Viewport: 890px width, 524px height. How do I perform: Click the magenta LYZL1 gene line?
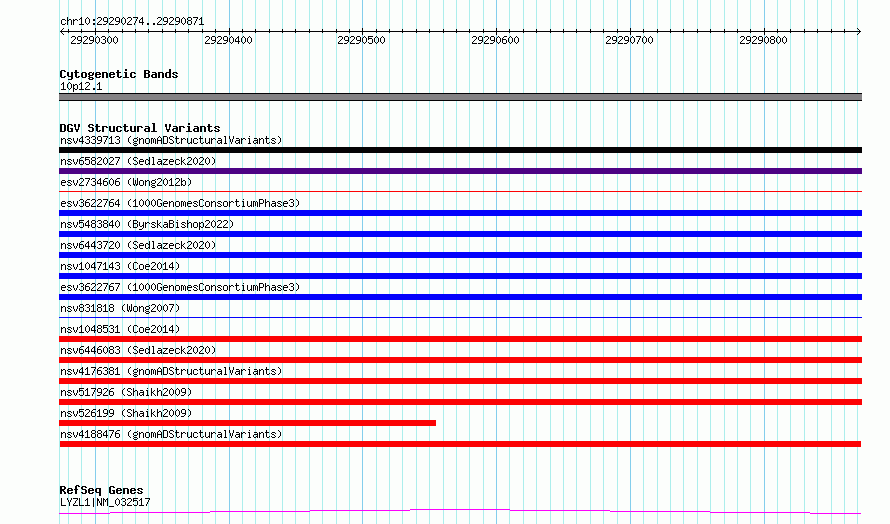pos(460,511)
